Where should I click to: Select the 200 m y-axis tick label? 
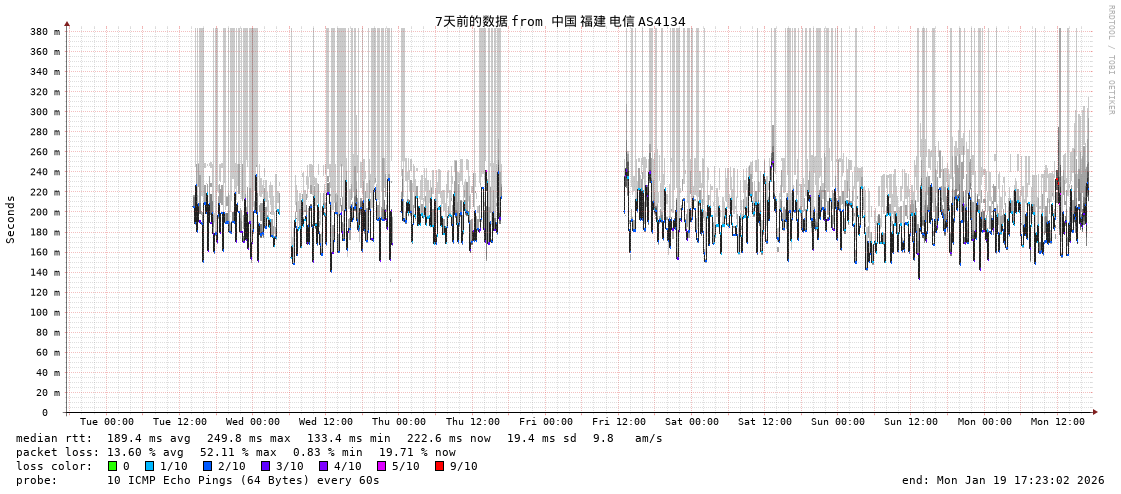(44, 212)
